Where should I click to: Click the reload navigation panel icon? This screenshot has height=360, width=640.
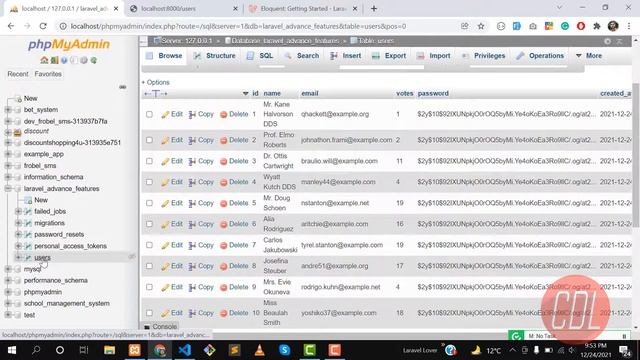coord(93,60)
